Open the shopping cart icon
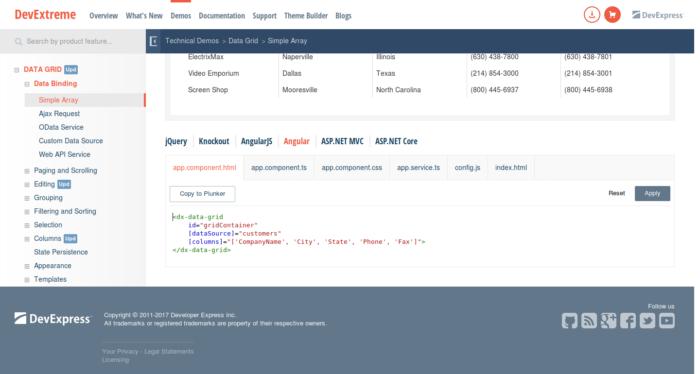 612,15
